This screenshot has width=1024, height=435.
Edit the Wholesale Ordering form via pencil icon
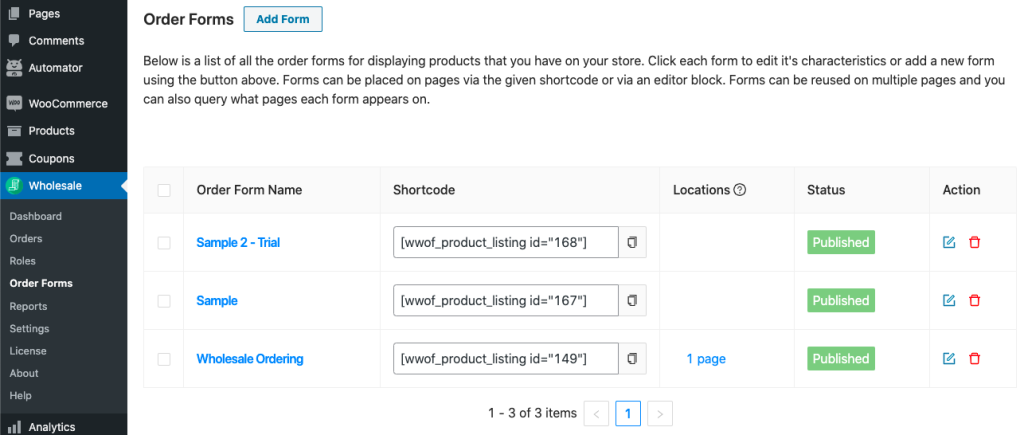pos(949,358)
